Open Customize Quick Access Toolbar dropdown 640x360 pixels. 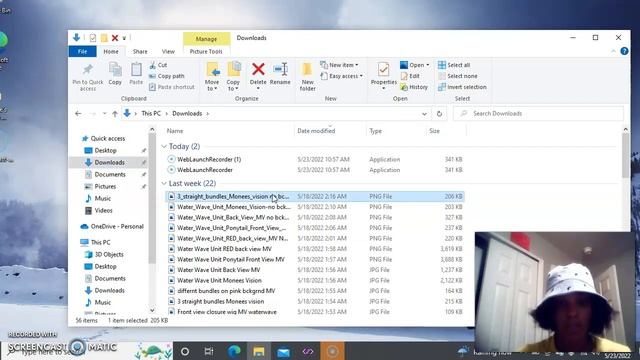pos(124,38)
